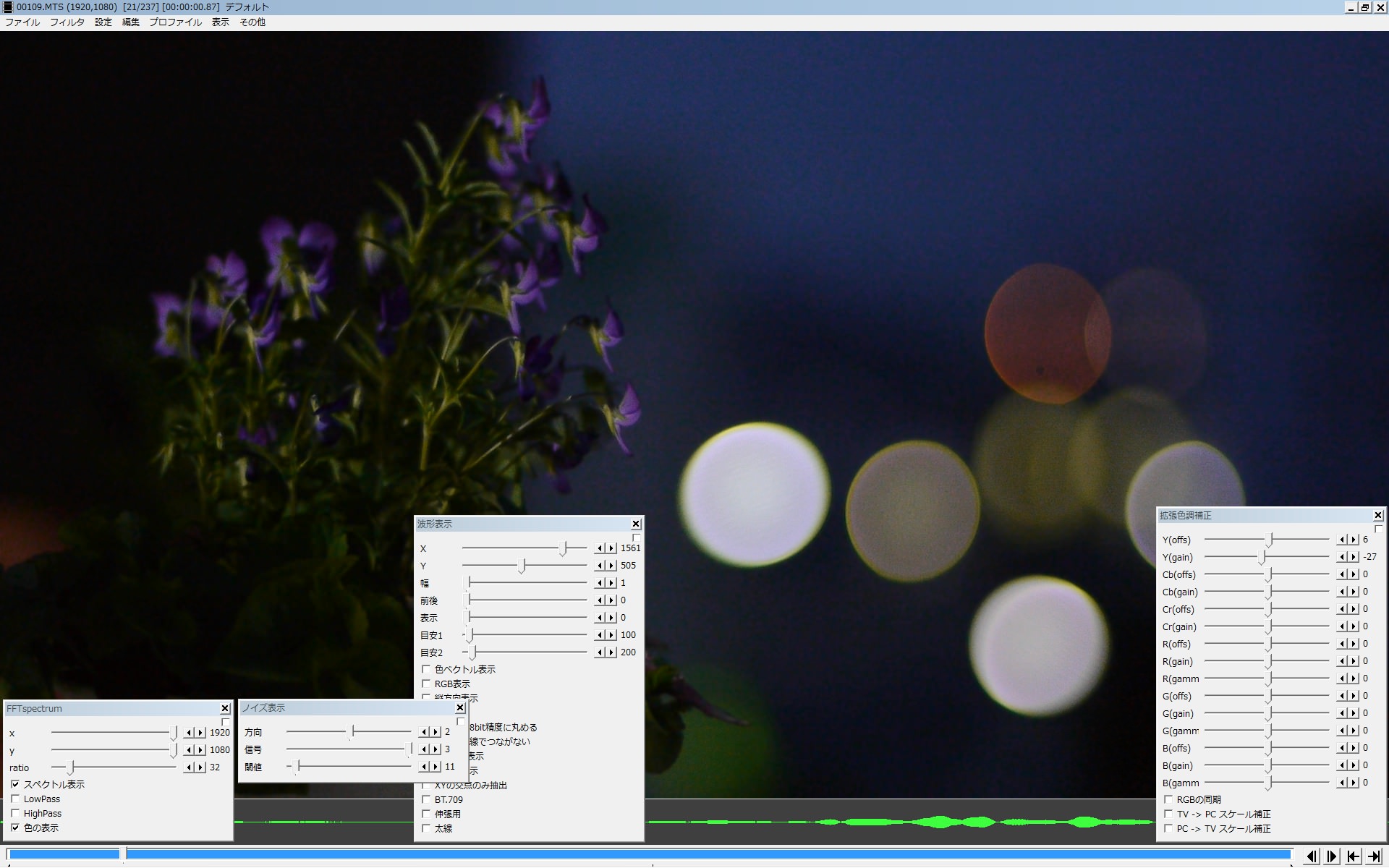Step to the next frame button
Screen dimensions: 1389x868
1333,856
